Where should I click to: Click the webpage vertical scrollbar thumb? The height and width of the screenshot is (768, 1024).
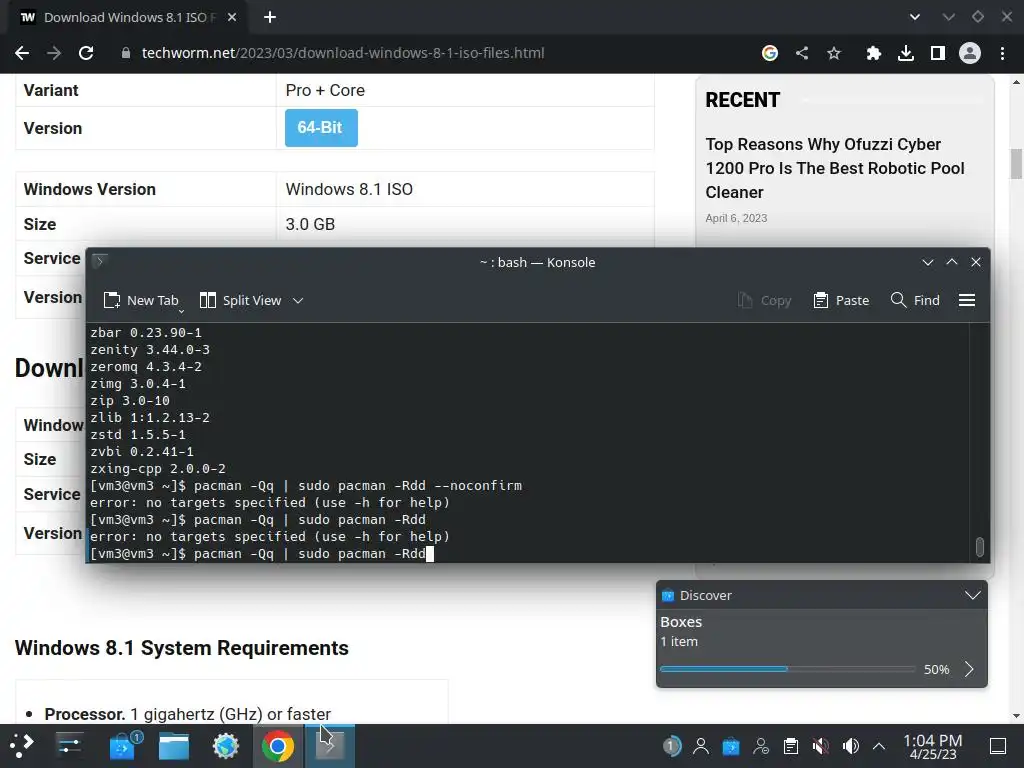coord(1016,163)
